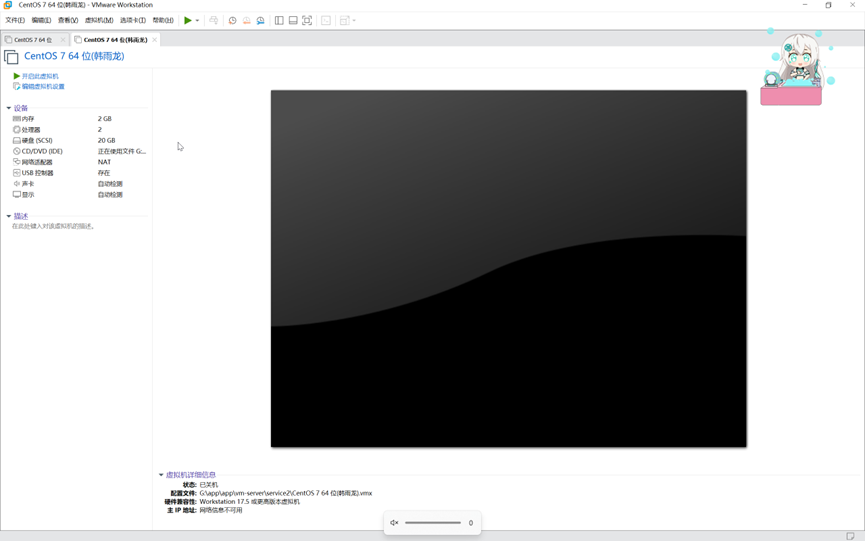Image resolution: width=865 pixels, height=541 pixels.
Task: Click the processor icon
Action: point(17,130)
